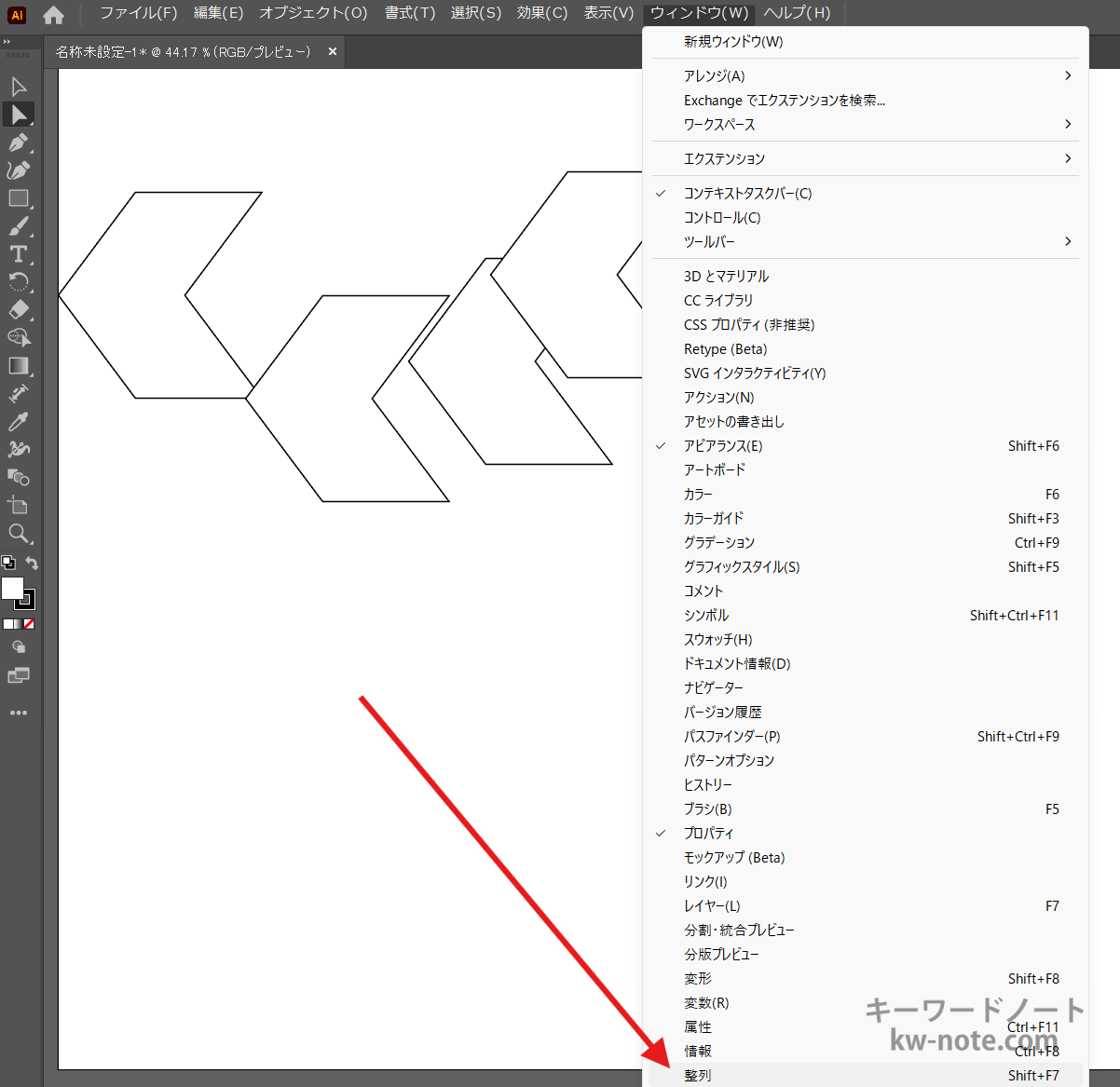1120x1087 pixels.
Task: Choose 整列 from the Window menu
Action: (698, 1076)
